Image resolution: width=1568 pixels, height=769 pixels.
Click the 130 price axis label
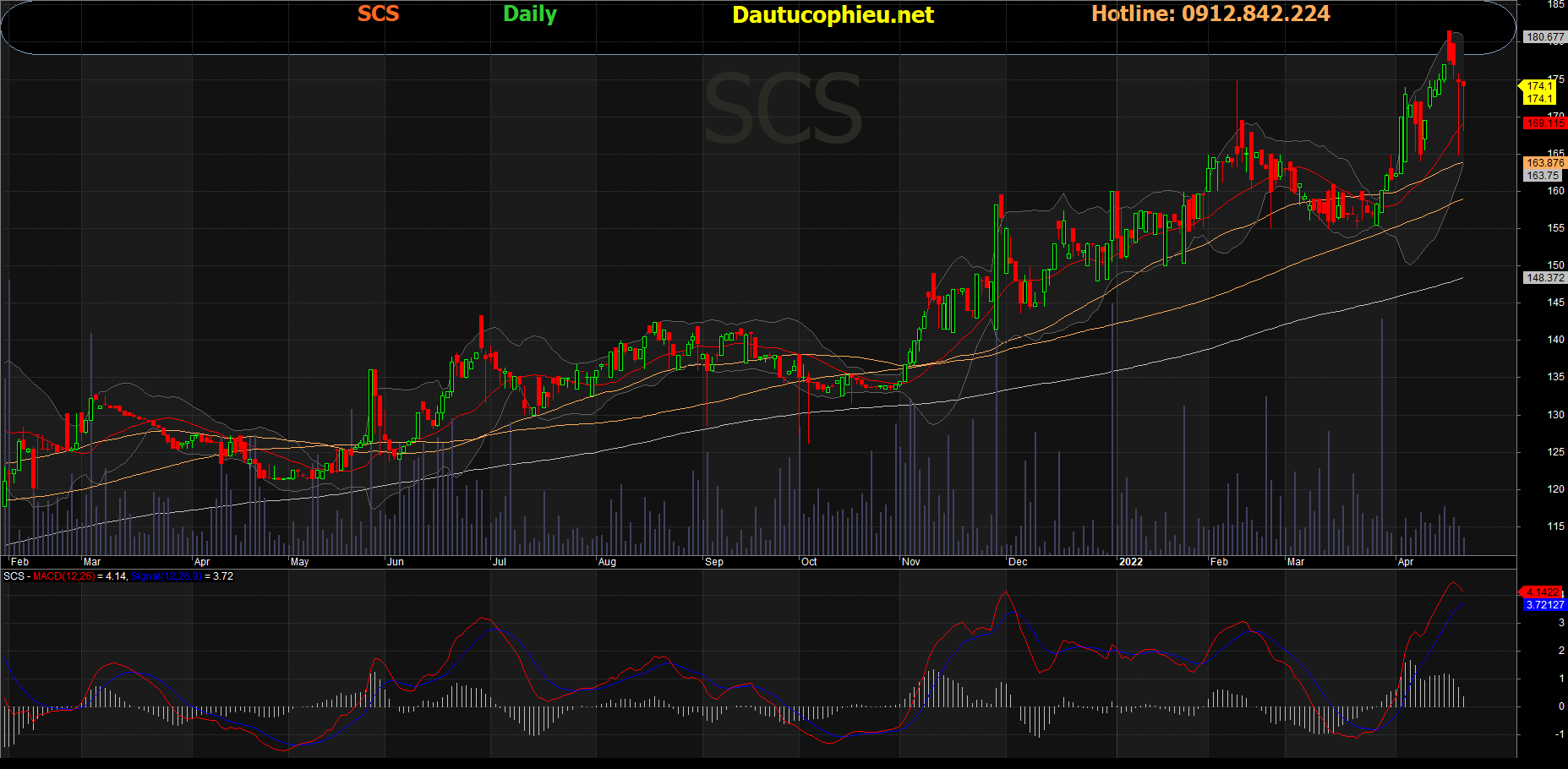pyautogui.click(x=1555, y=415)
